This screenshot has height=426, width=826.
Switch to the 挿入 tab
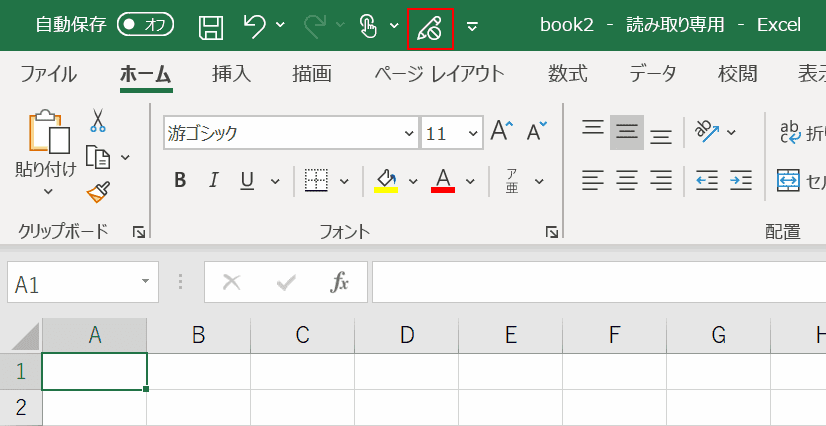click(232, 74)
